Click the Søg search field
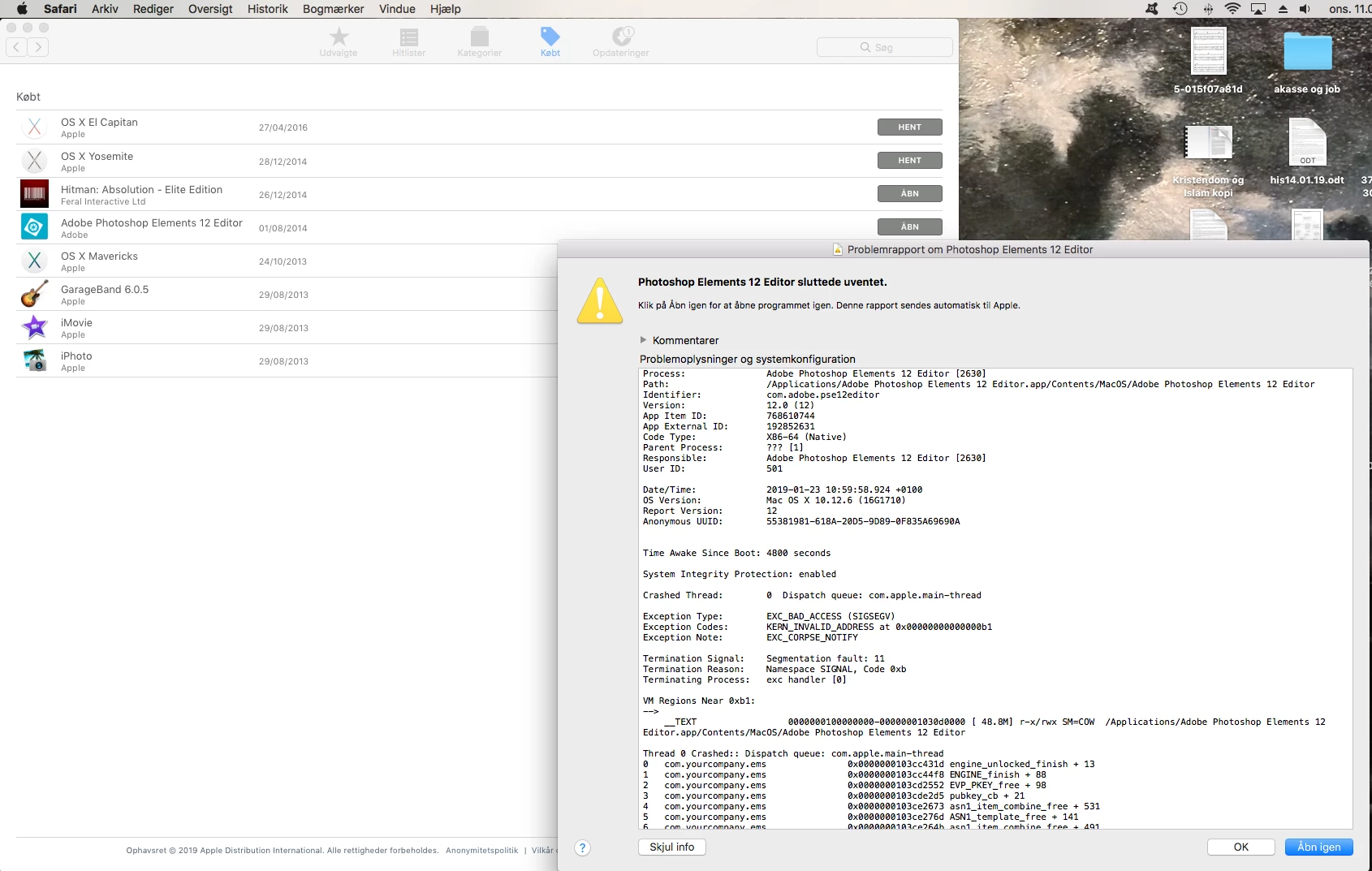The height and width of the screenshot is (871, 1372). coord(884,47)
